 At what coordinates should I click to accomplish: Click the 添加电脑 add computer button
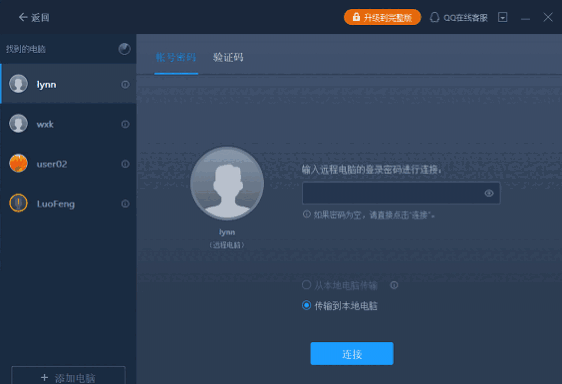click(68, 376)
